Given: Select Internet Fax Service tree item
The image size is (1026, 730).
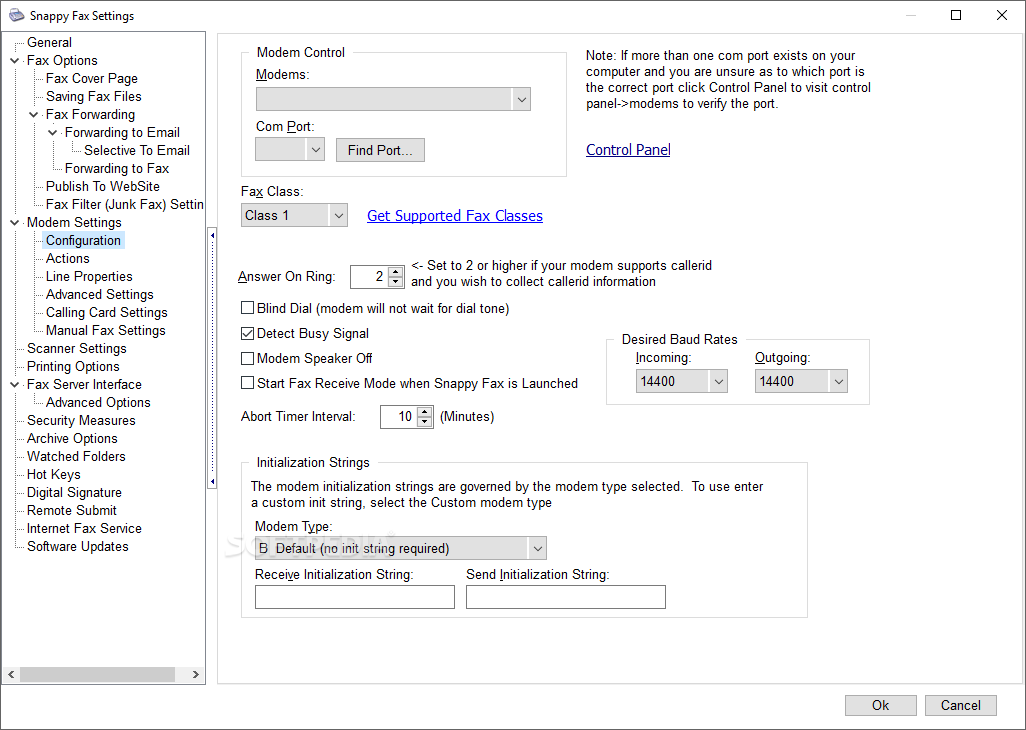Looking at the screenshot, I should coord(84,529).
